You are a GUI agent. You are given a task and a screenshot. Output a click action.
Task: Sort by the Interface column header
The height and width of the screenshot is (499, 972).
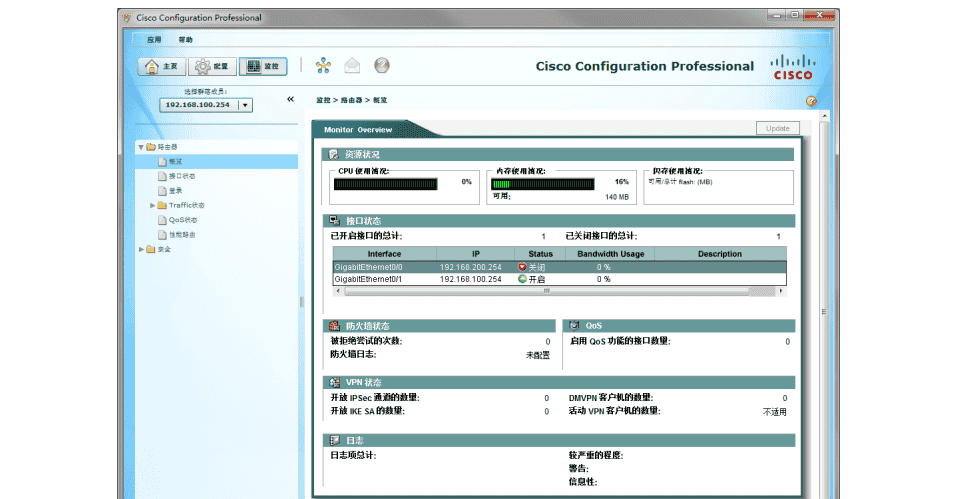tap(384, 254)
